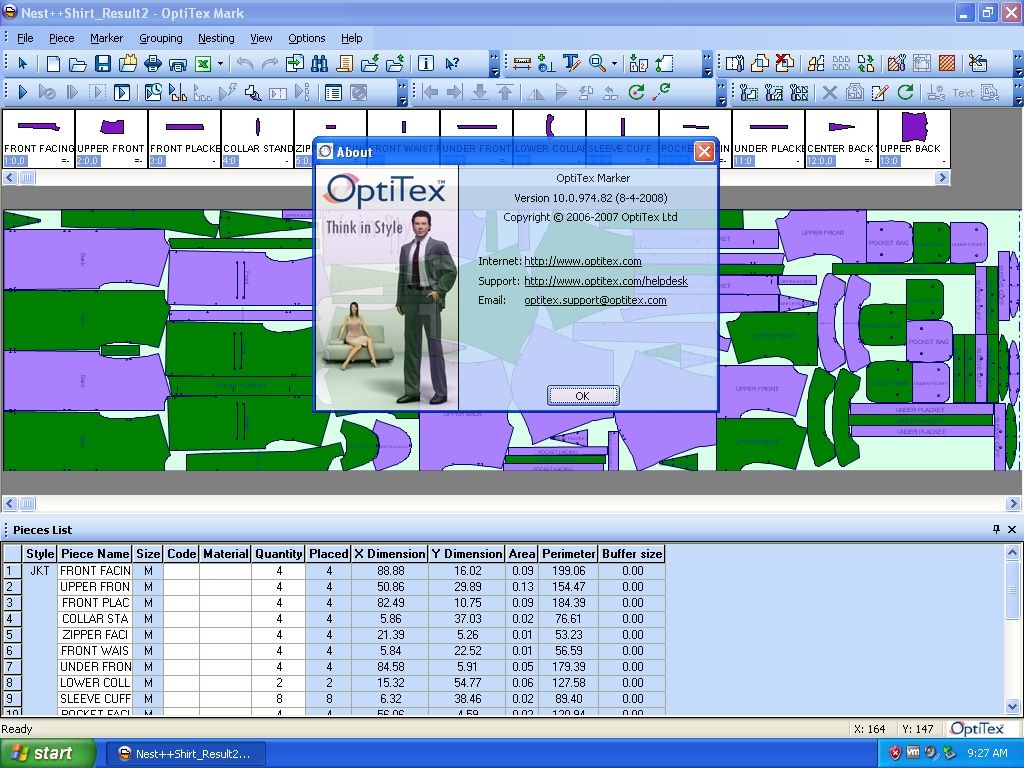
Task: Click the pencil edit piece icon
Action: (880, 93)
